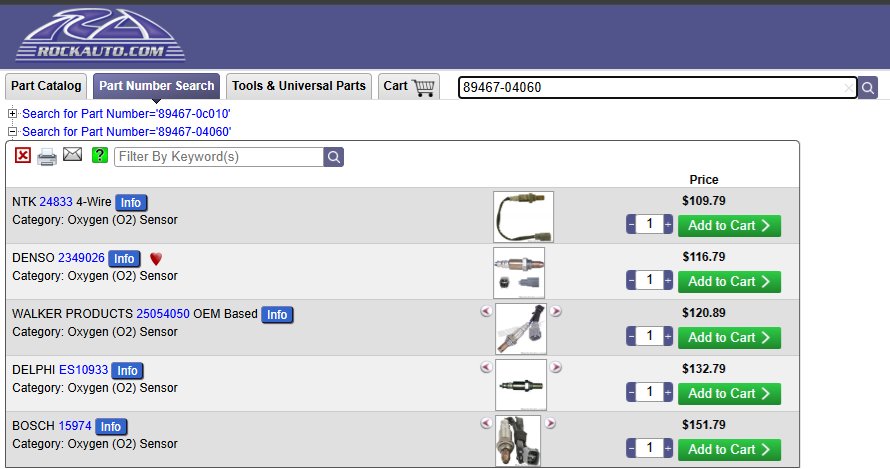Print the results with printer icon
The image size is (890, 469).
point(47,157)
